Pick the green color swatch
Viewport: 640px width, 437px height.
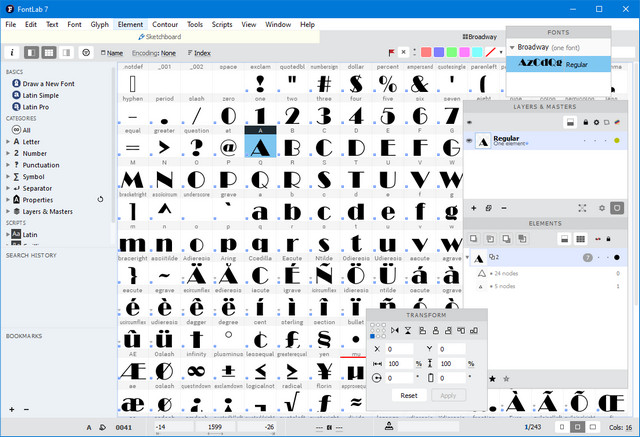pos(452,52)
